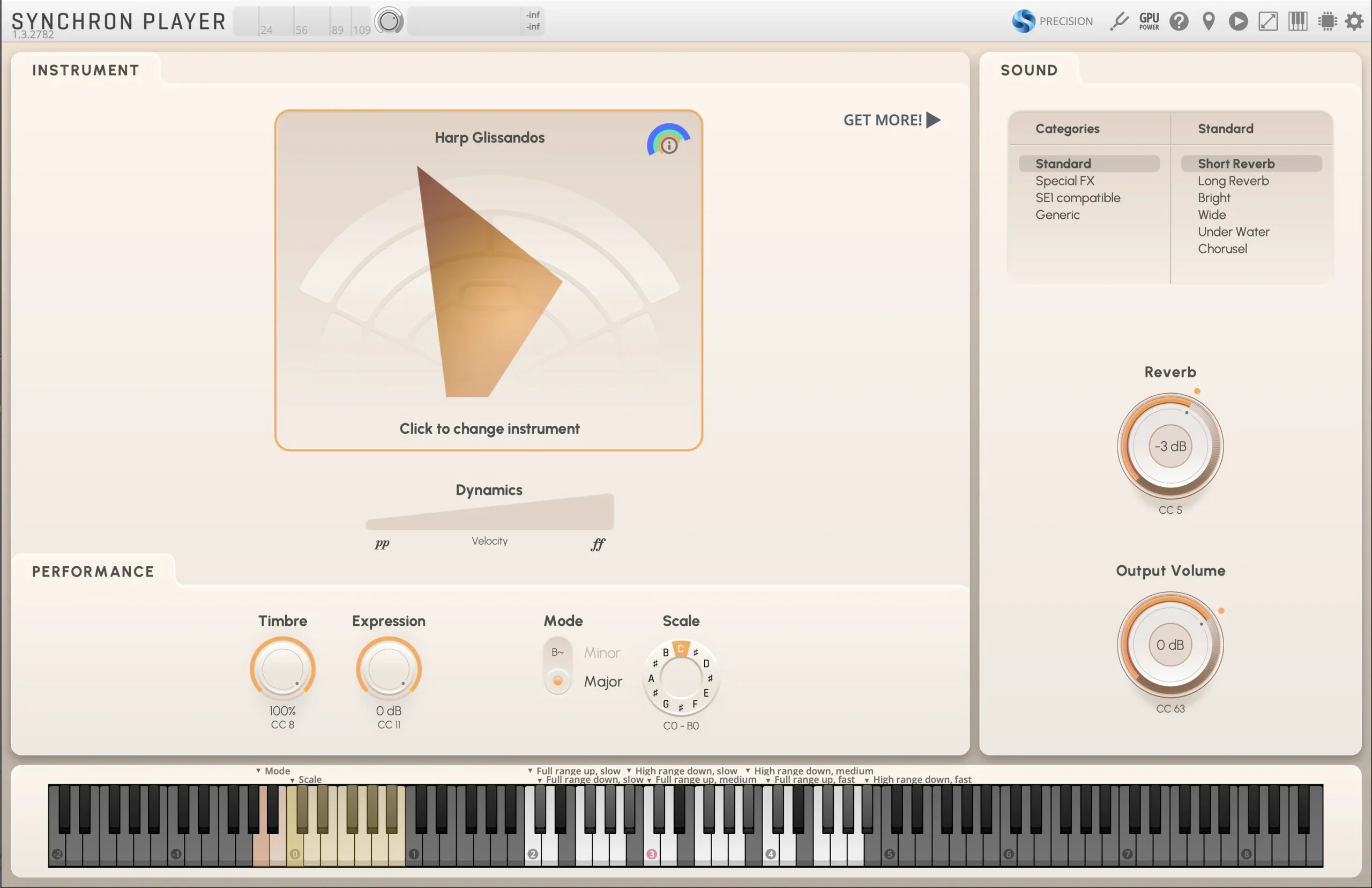The height and width of the screenshot is (888, 1372).
Task: Click the location pin icon
Action: click(1209, 21)
